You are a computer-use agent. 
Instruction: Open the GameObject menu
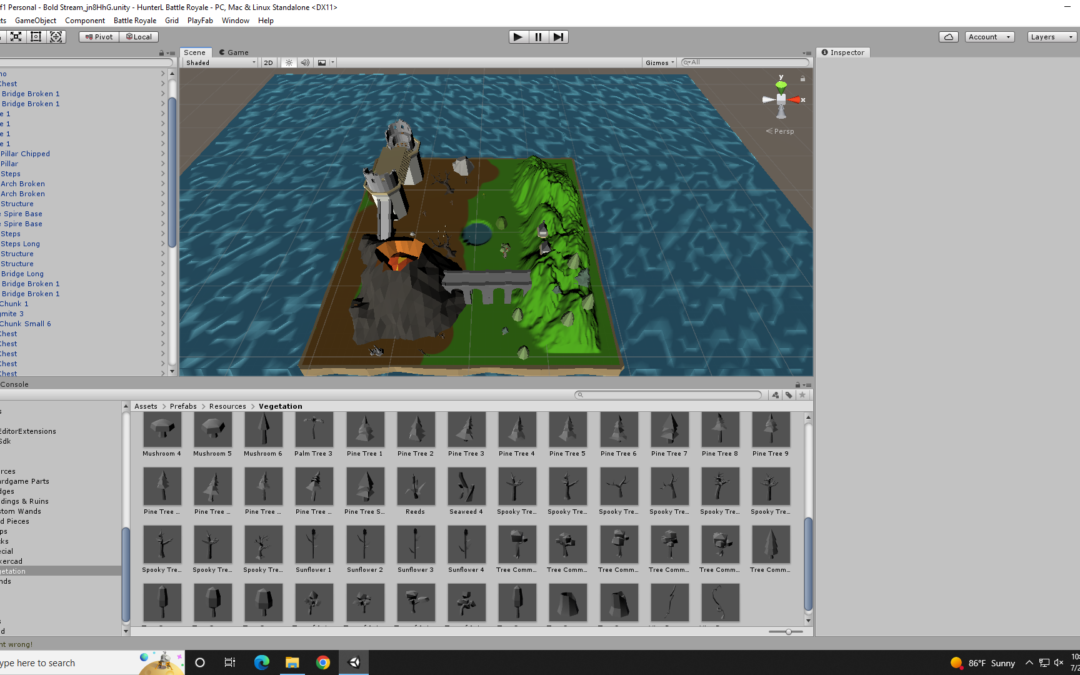click(x=35, y=21)
